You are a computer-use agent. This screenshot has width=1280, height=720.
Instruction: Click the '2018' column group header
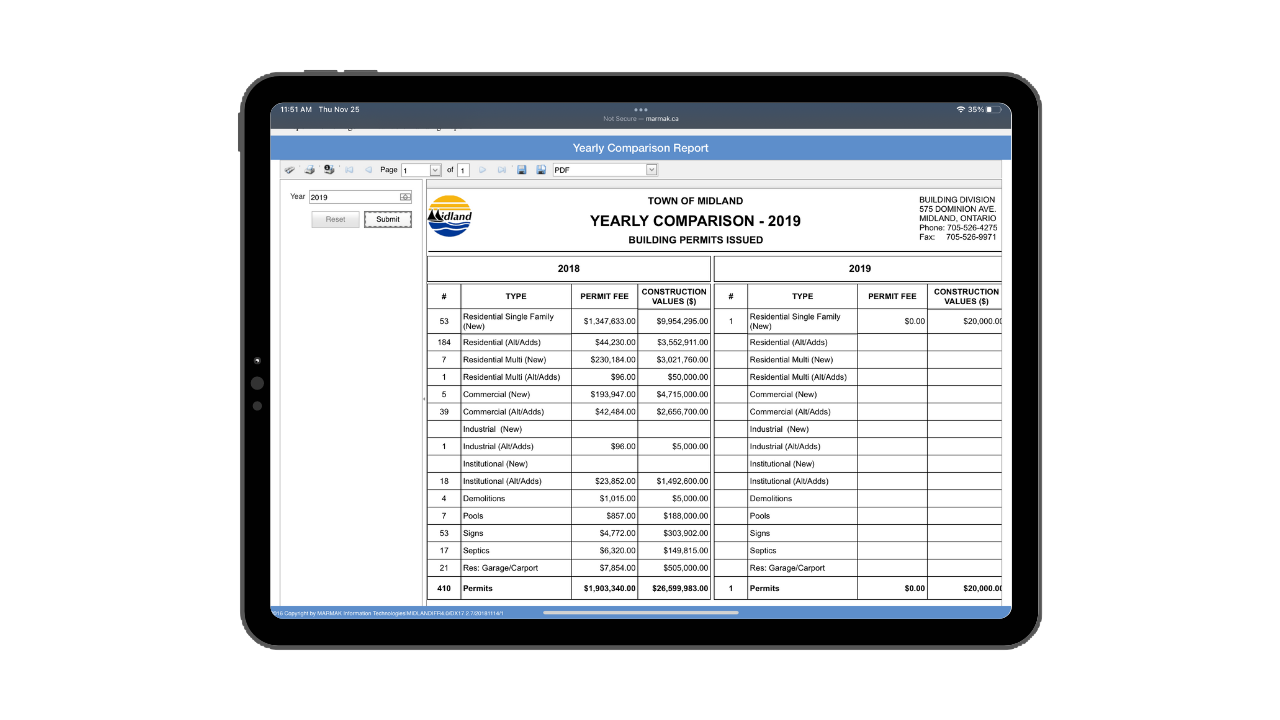point(568,268)
